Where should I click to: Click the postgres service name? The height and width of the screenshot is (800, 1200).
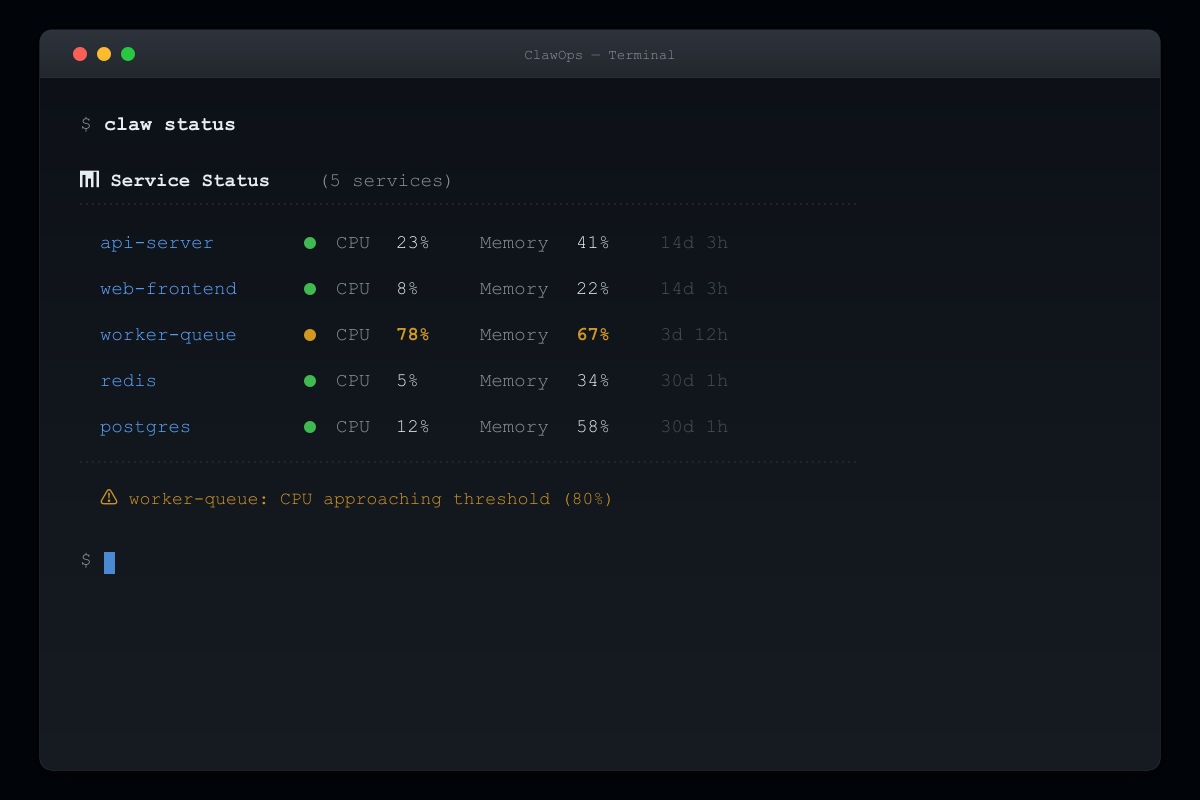click(145, 427)
